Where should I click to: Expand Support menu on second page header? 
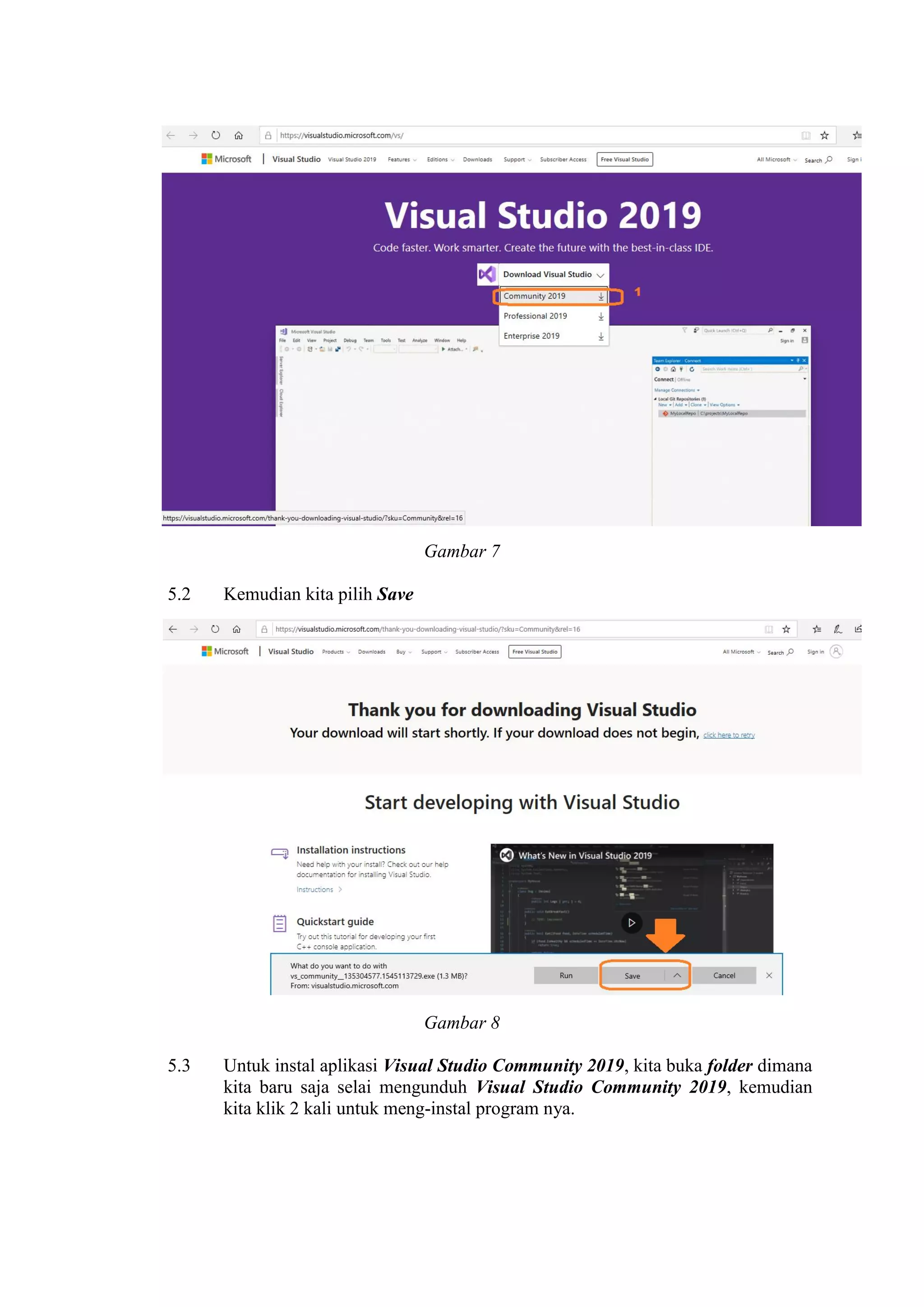coord(434,652)
